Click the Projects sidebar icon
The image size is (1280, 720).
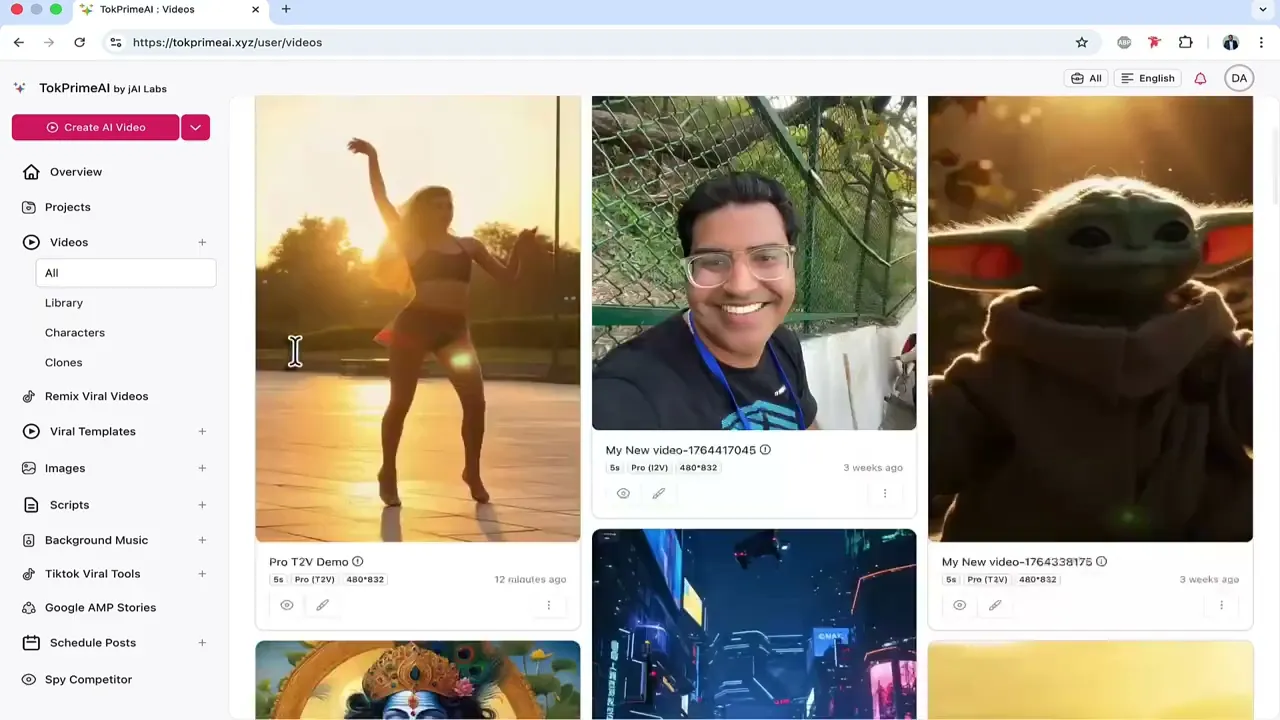[x=29, y=207]
